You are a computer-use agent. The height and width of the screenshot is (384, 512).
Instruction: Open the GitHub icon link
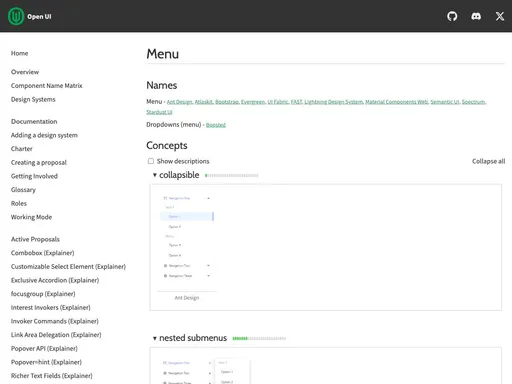click(452, 16)
